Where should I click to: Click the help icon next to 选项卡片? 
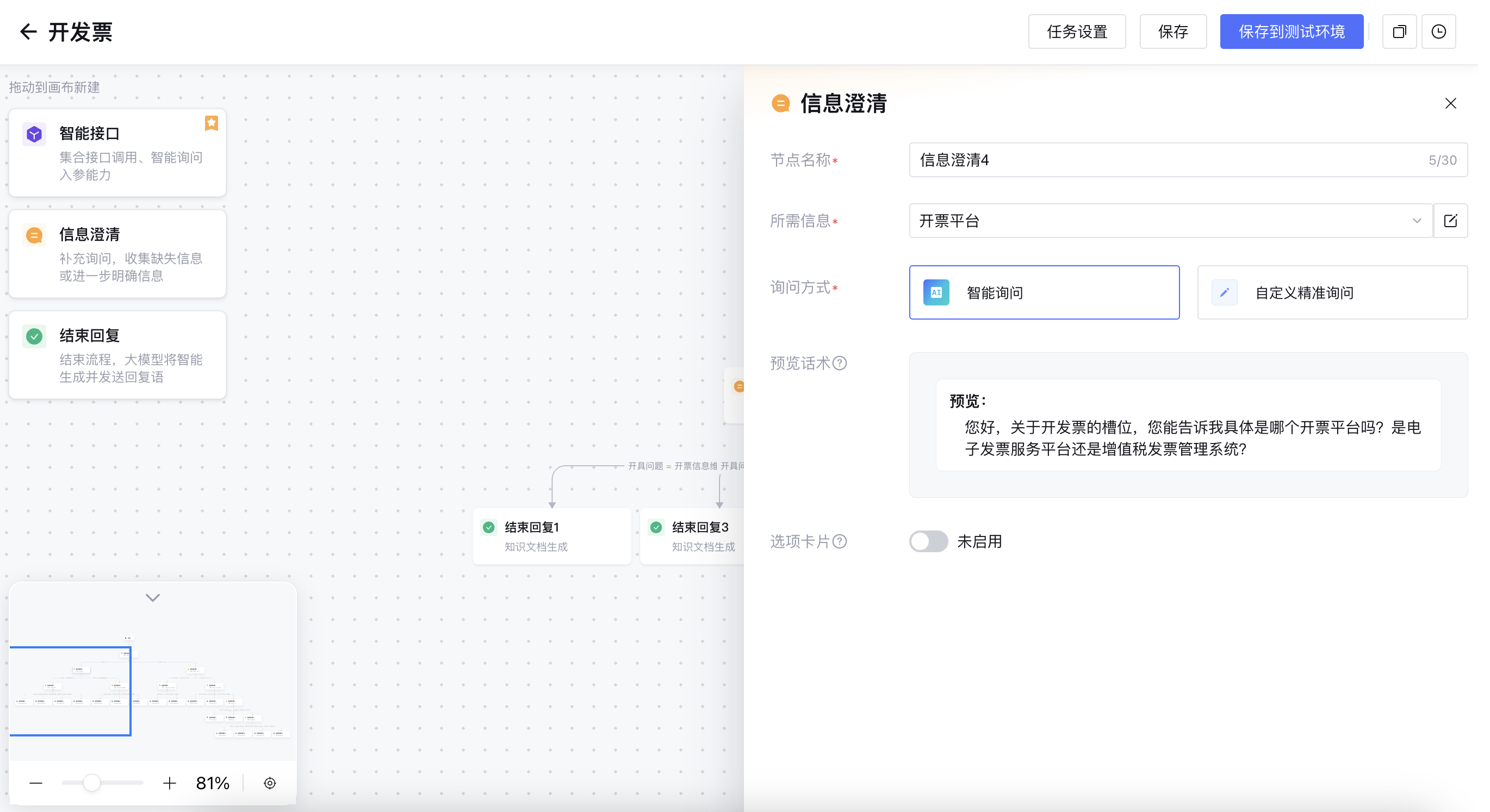coord(840,541)
